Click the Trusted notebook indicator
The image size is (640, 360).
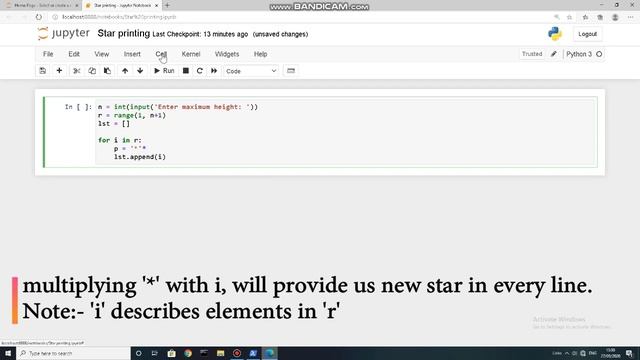click(x=532, y=54)
